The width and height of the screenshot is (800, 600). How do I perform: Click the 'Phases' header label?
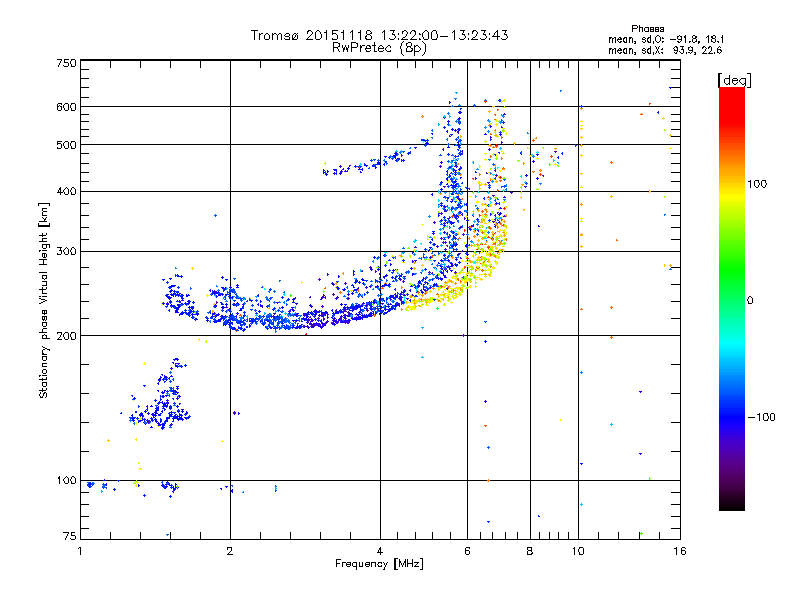click(647, 29)
